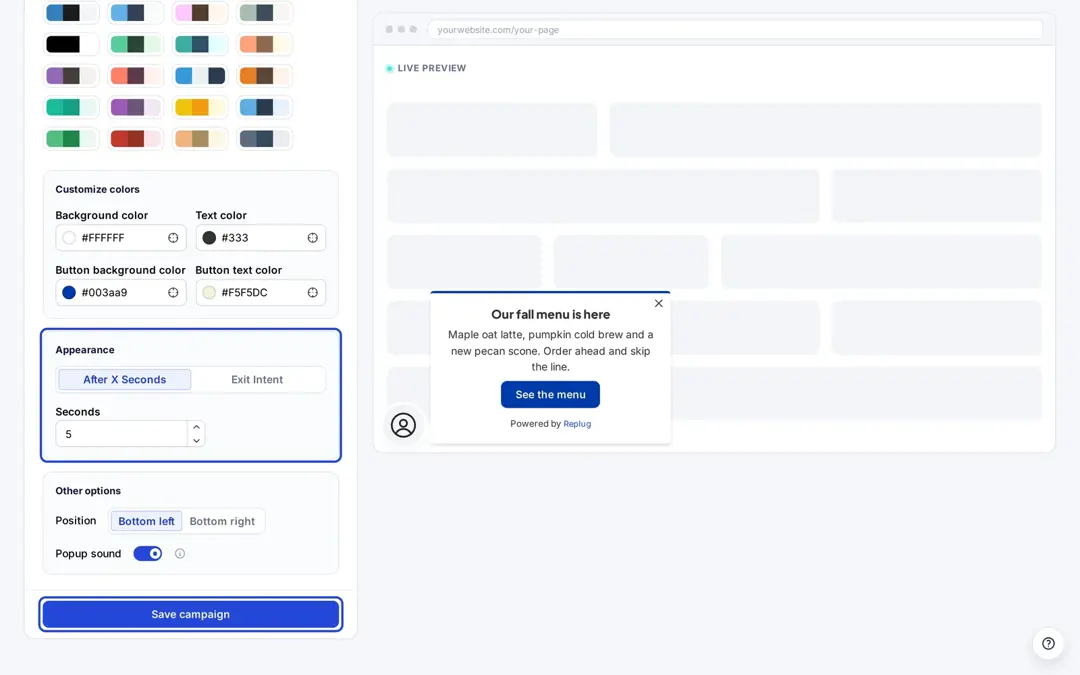Open the help question mark button

(x=1048, y=643)
